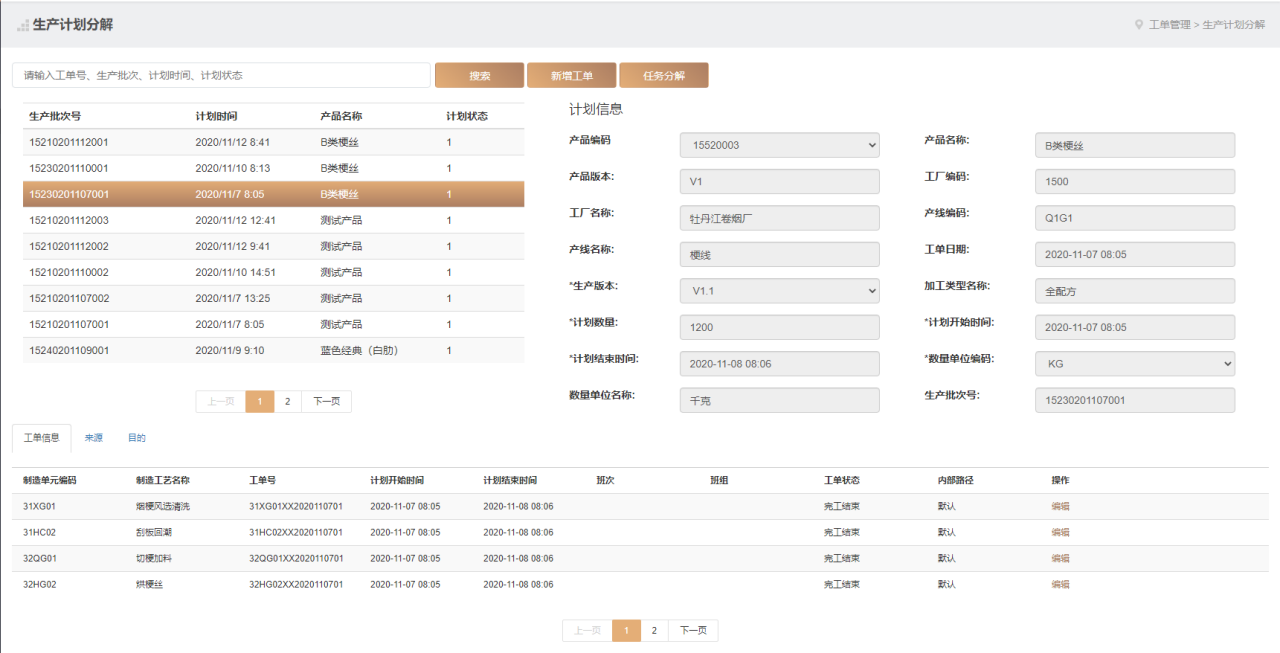Click the 产线编码 field showing Q1G1

pos(1135,218)
